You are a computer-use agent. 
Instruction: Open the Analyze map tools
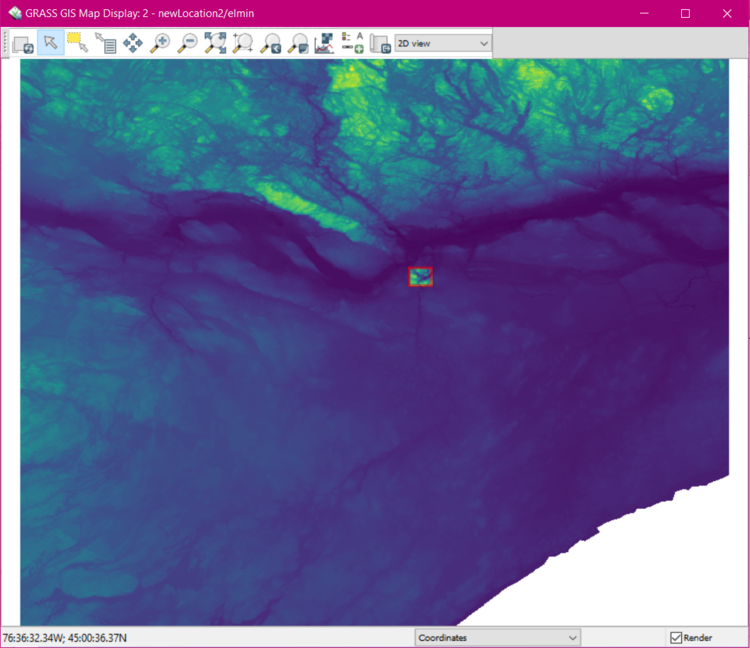(324, 43)
